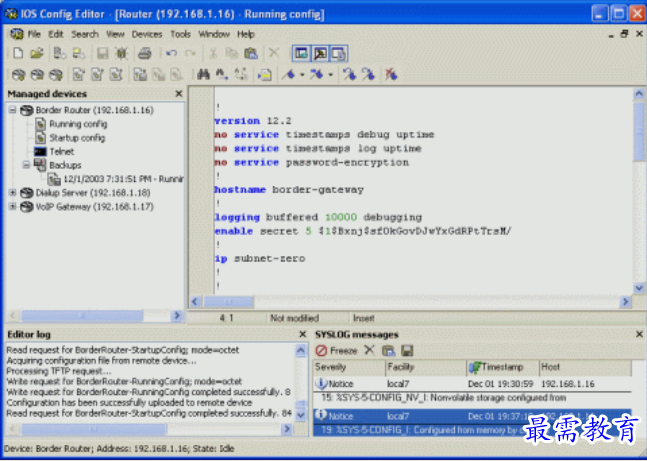Open the Edit menu
This screenshot has height=461, width=647.
click(x=56, y=34)
